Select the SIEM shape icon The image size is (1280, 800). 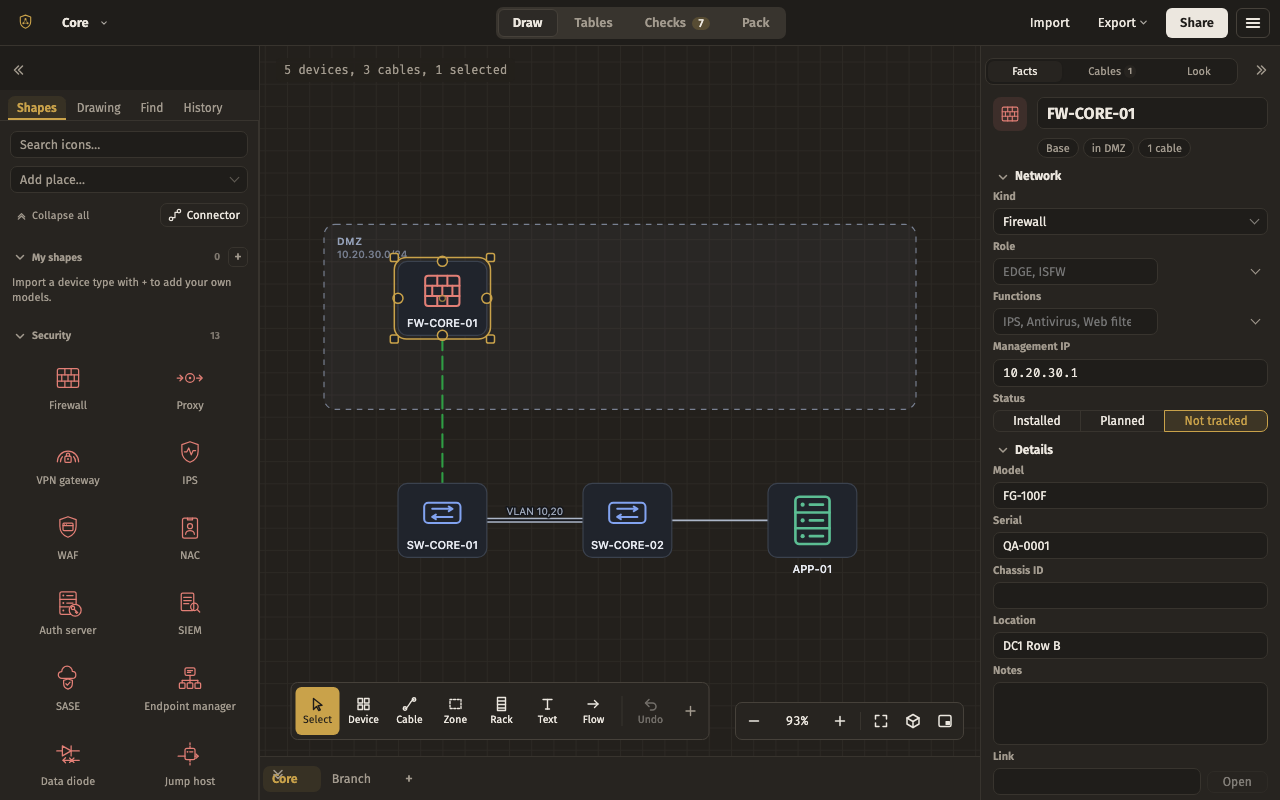(190, 613)
